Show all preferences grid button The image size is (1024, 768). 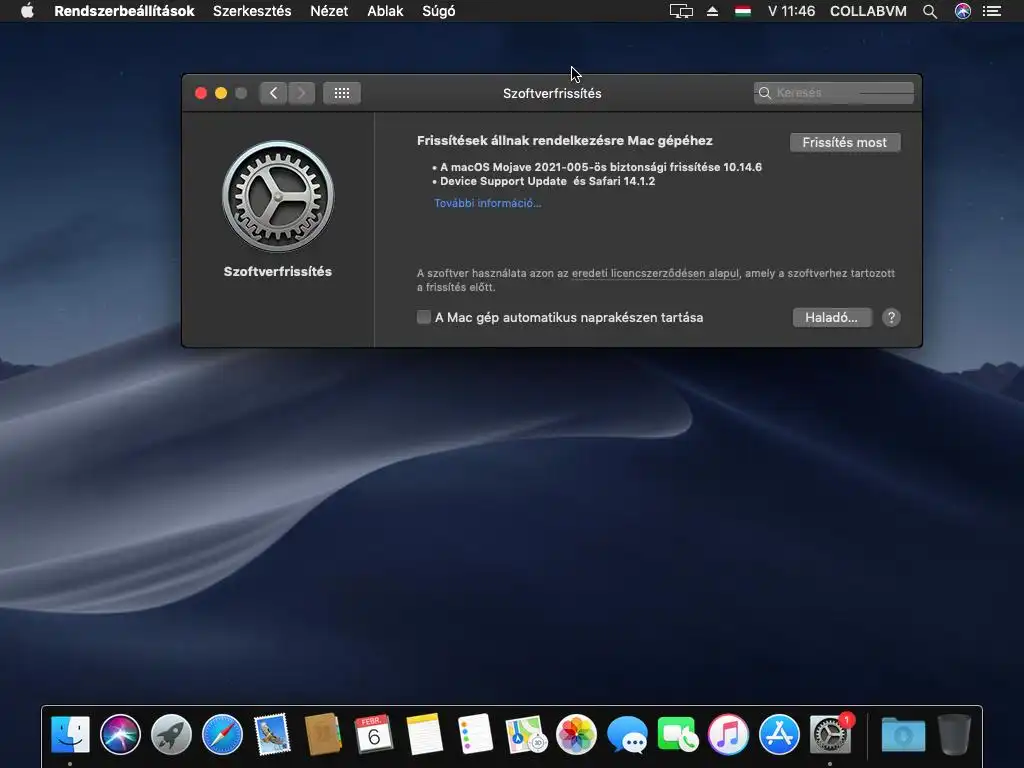click(x=342, y=93)
